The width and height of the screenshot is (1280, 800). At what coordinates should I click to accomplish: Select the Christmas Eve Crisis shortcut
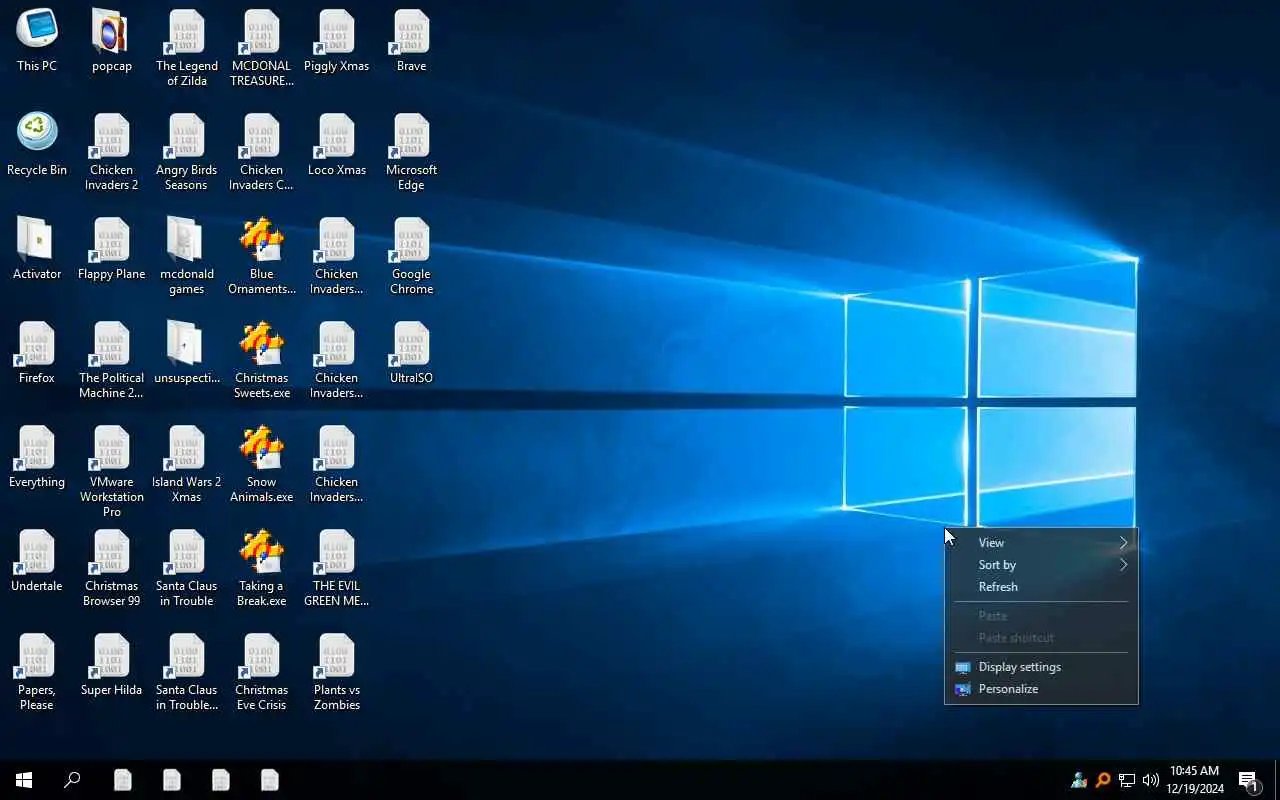(x=262, y=672)
